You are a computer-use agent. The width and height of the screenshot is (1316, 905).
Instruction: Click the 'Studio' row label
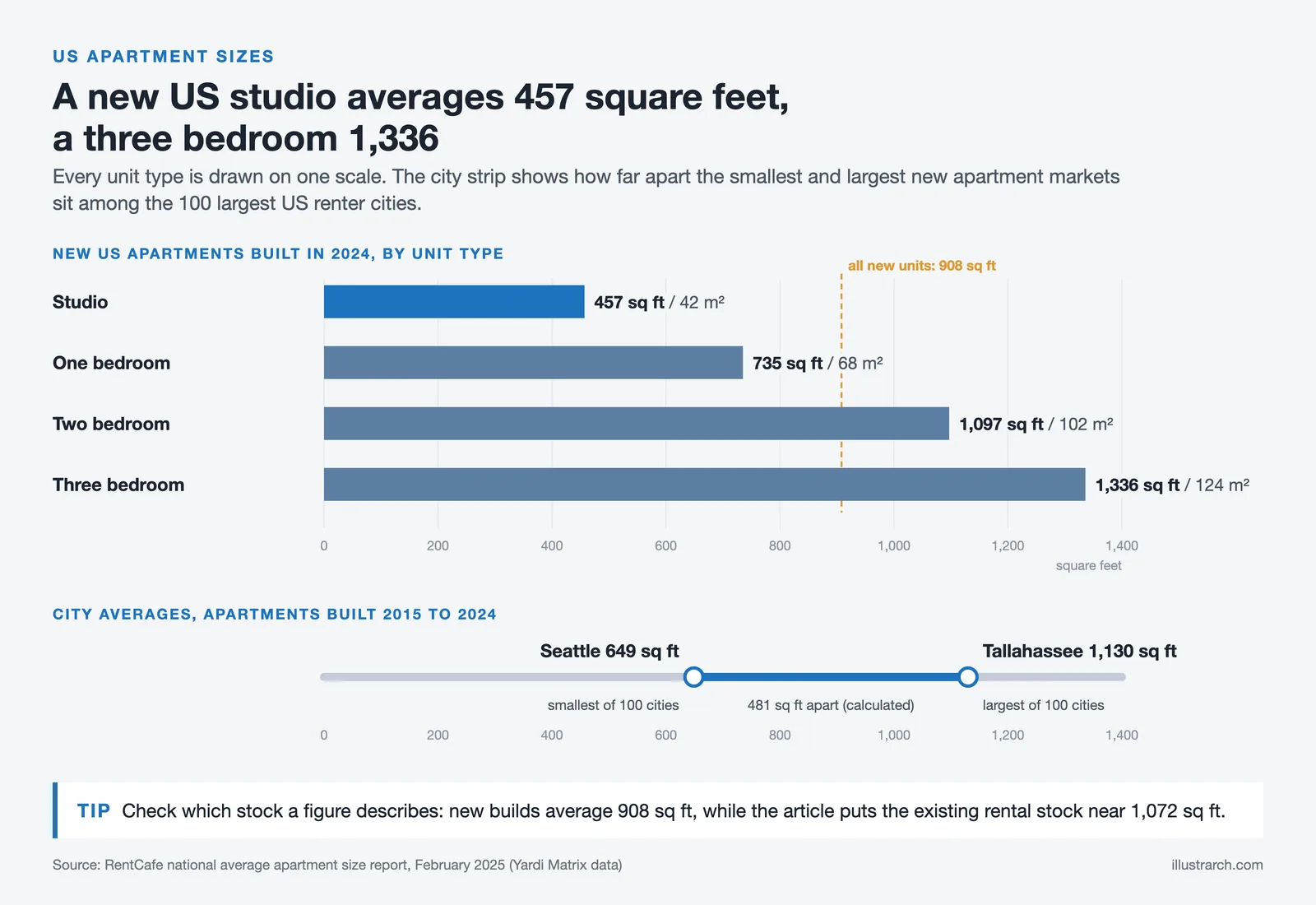pyautogui.click(x=80, y=302)
